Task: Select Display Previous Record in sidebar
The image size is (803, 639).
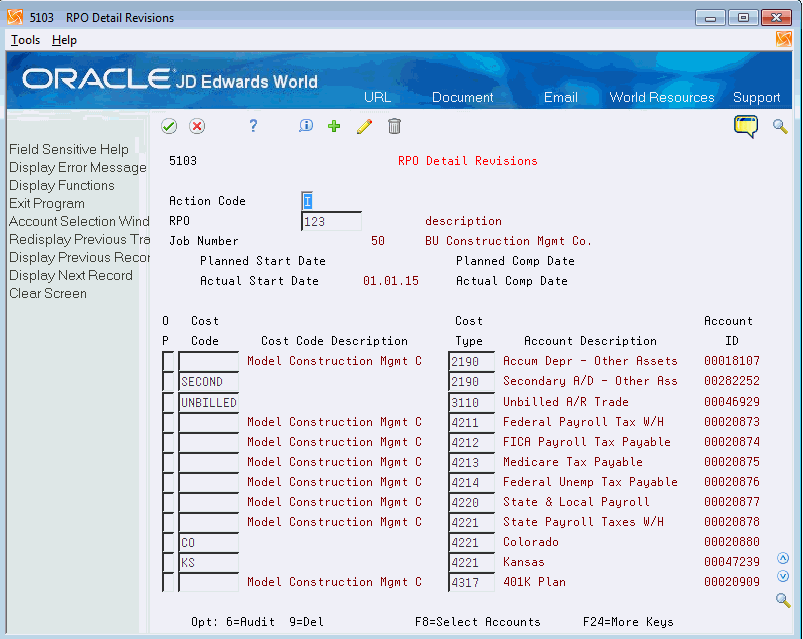Action: point(79,257)
